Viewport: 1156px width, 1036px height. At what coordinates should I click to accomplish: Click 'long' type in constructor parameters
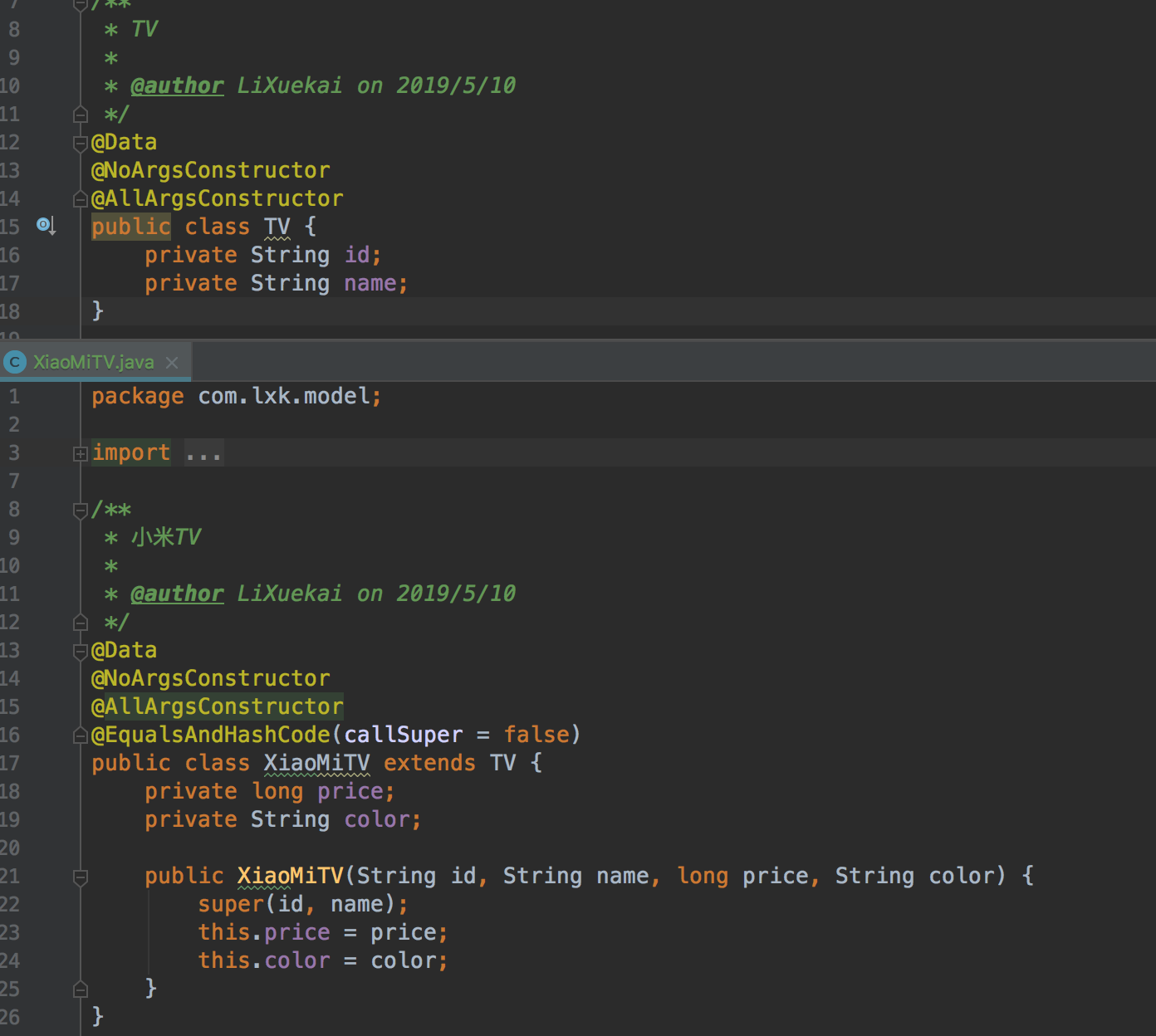click(703, 876)
